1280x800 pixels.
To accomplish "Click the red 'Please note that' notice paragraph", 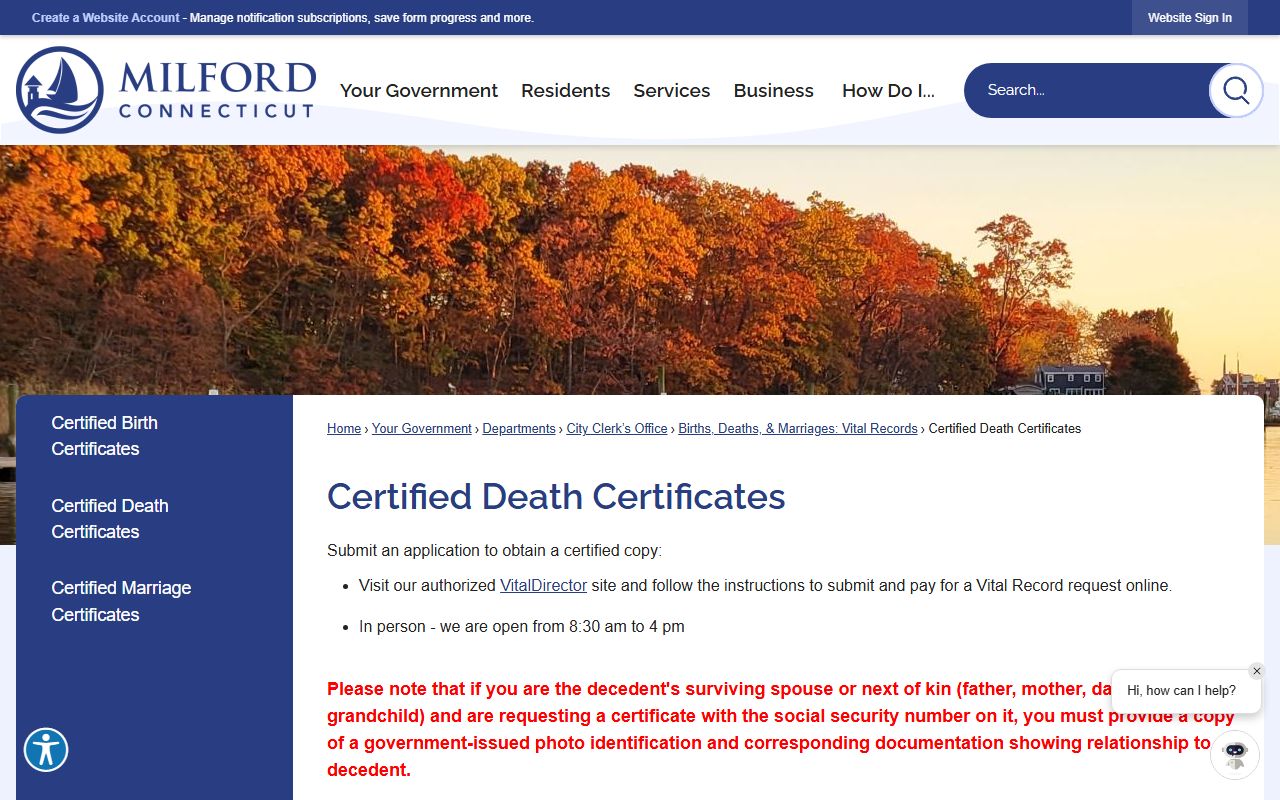I will tap(781, 729).
